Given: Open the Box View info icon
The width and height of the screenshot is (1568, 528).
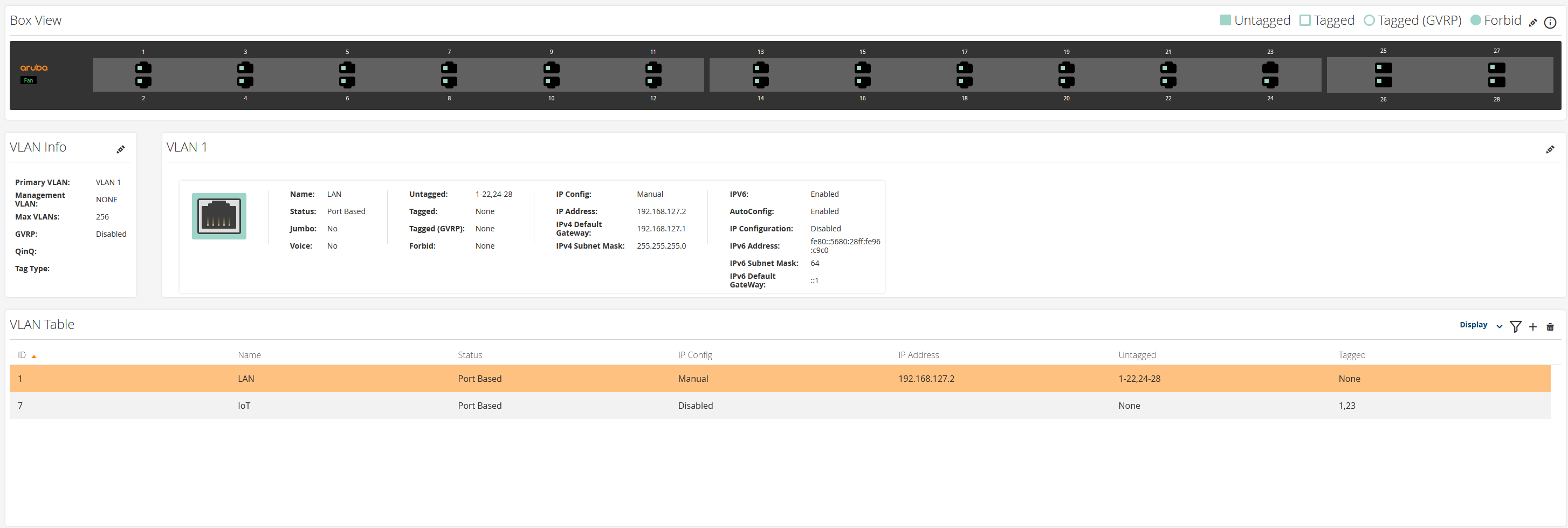Looking at the screenshot, I should 1550,23.
